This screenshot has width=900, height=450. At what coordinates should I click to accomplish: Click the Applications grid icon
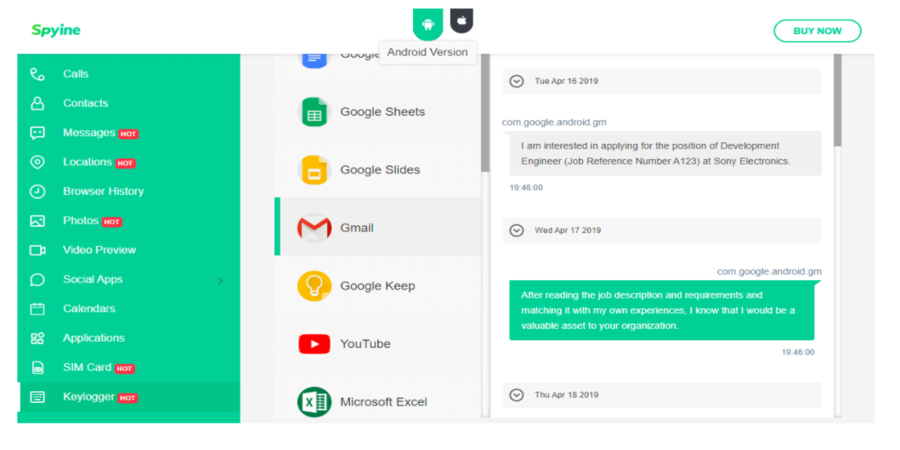pyautogui.click(x=37, y=338)
